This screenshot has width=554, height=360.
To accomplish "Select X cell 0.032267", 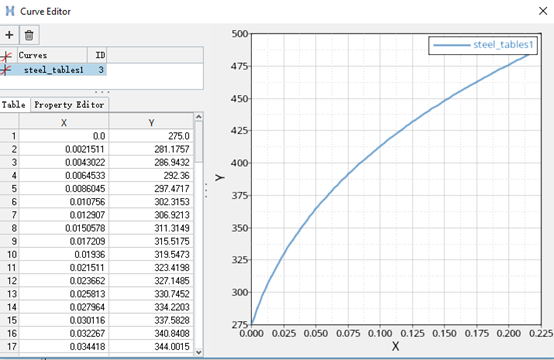I will pyautogui.click(x=64, y=334).
